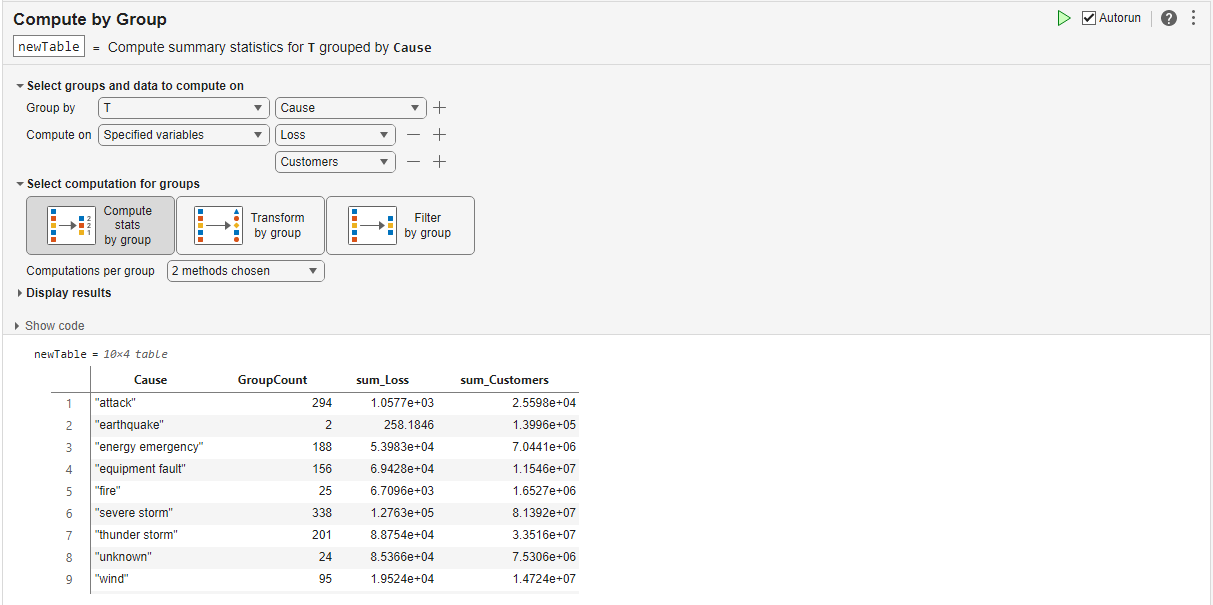Disable the Autorun checkbox
The image size is (1213, 605).
[1087, 17]
